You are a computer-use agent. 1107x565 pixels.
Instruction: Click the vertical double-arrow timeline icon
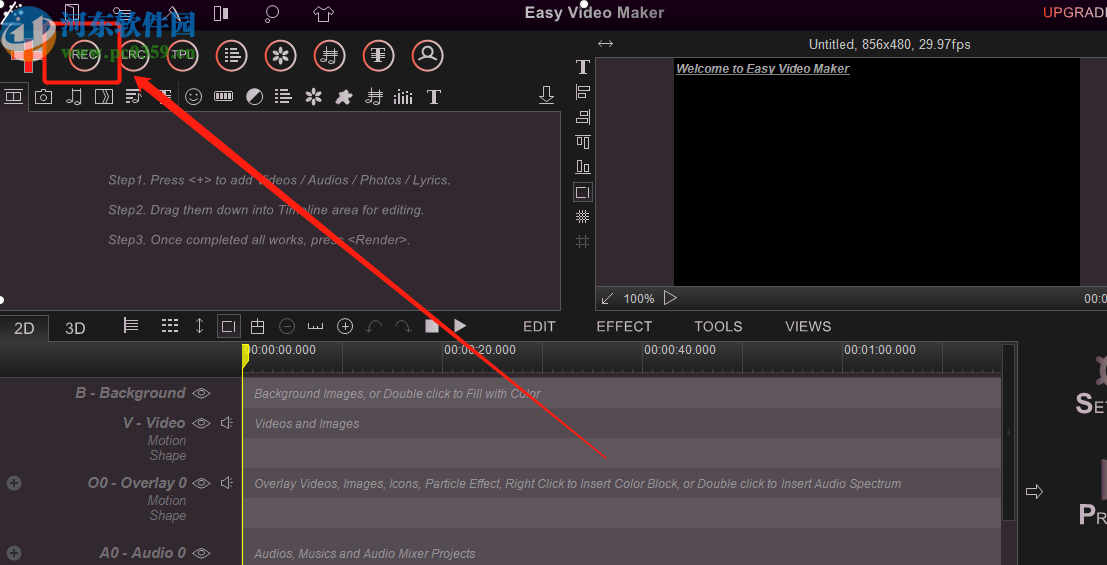(199, 326)
